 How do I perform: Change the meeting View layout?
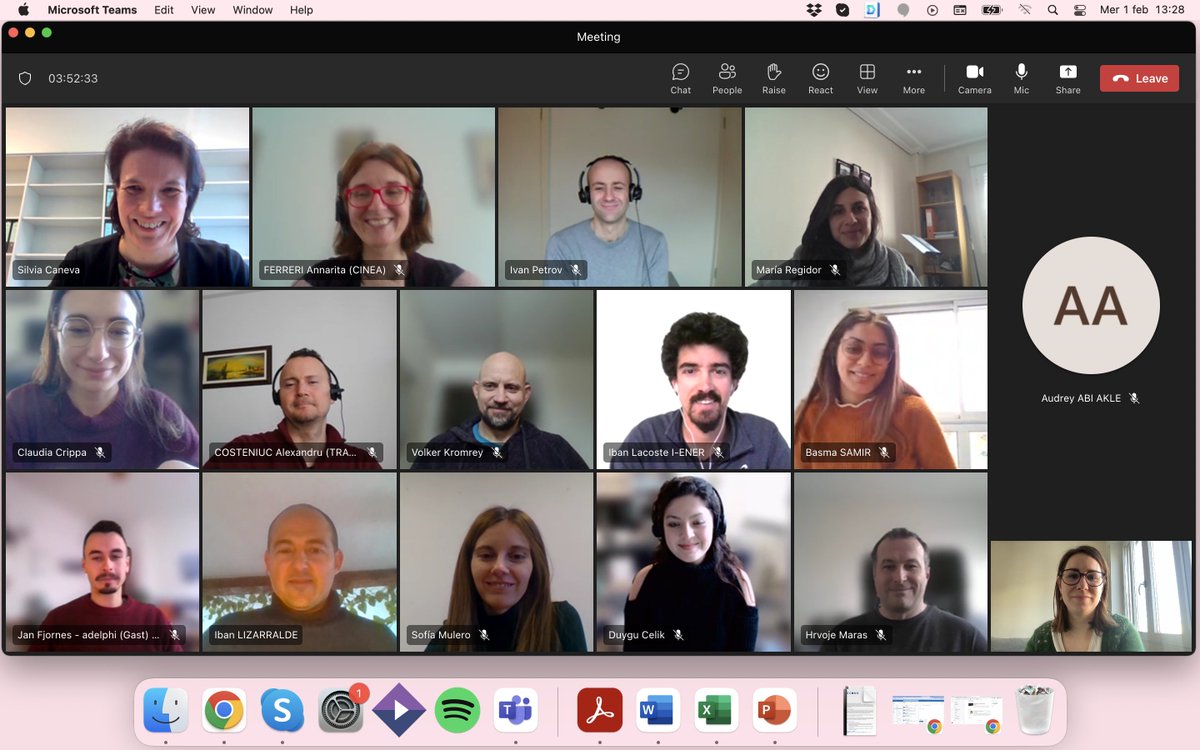pyautogui.click(x=867, y=78)
